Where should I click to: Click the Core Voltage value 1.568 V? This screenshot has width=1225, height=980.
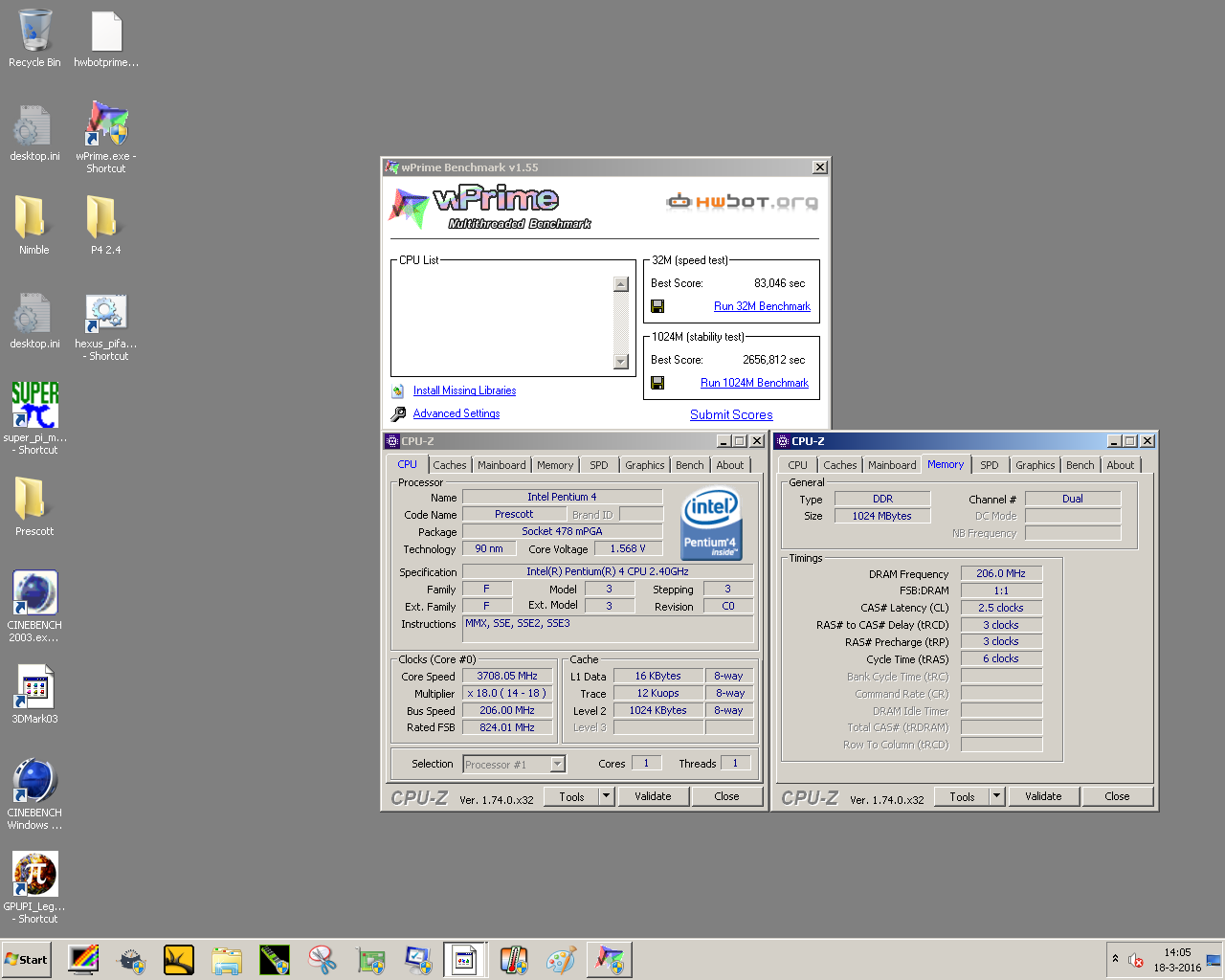628,548
